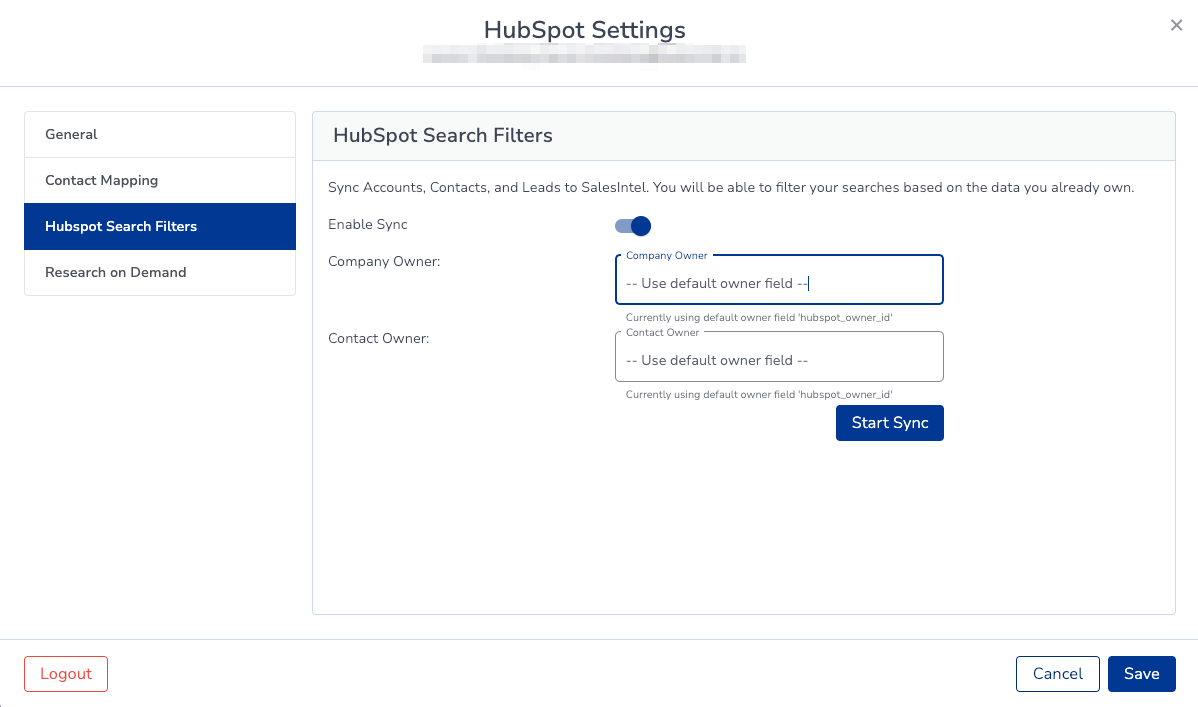Screen dimensions: 1198x707
Task: Click the HubSpot Search Filters heading
Action: (442, 135)
